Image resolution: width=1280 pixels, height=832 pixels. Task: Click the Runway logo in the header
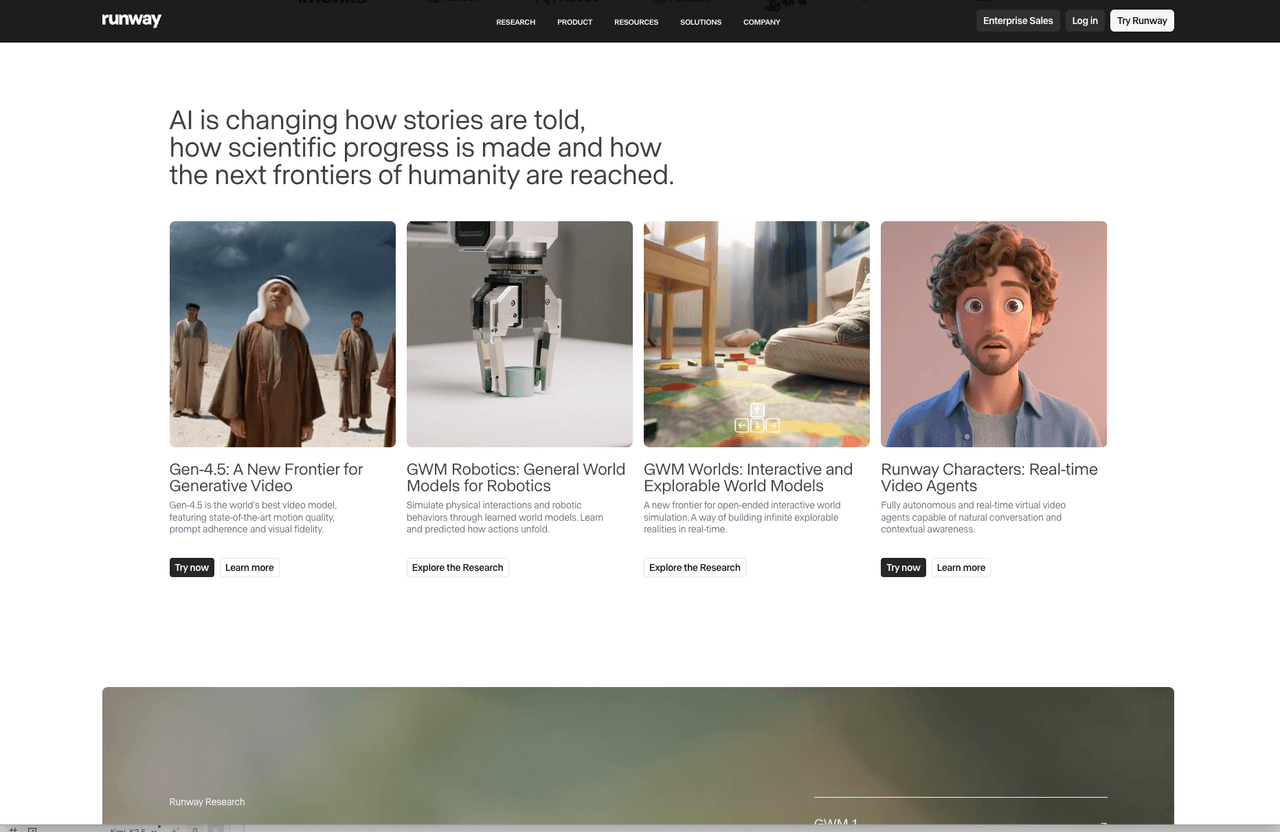[131, 20]
